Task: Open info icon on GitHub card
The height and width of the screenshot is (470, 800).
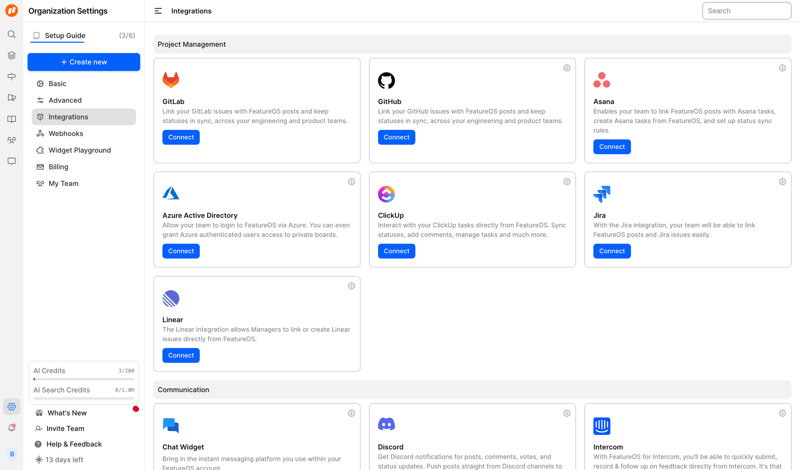Action: (567, 68)
